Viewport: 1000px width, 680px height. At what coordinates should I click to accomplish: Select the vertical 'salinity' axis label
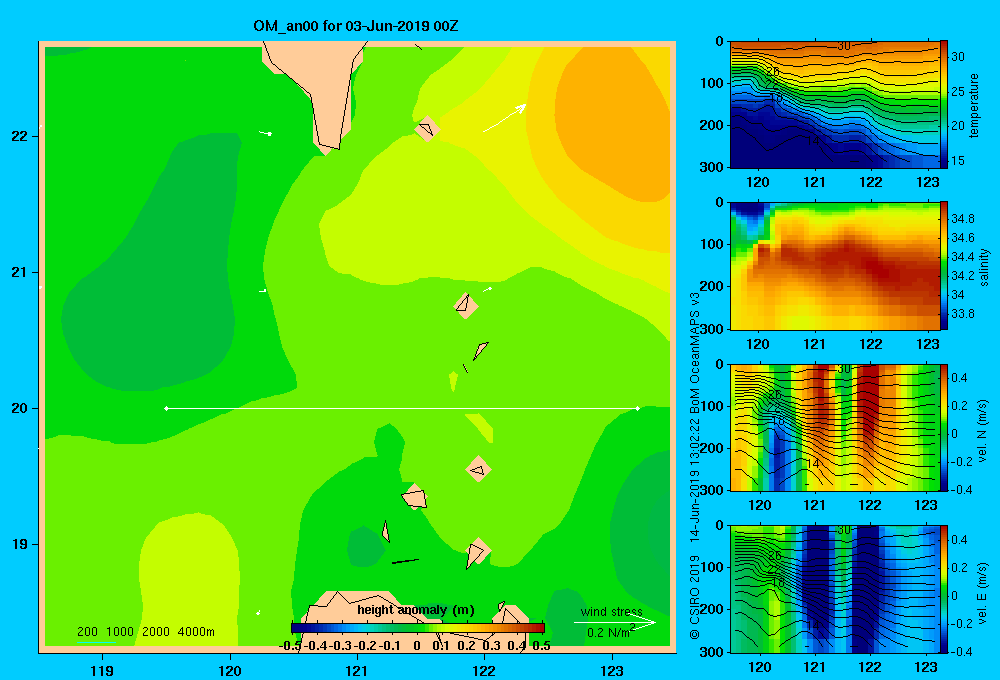[984, 267]
